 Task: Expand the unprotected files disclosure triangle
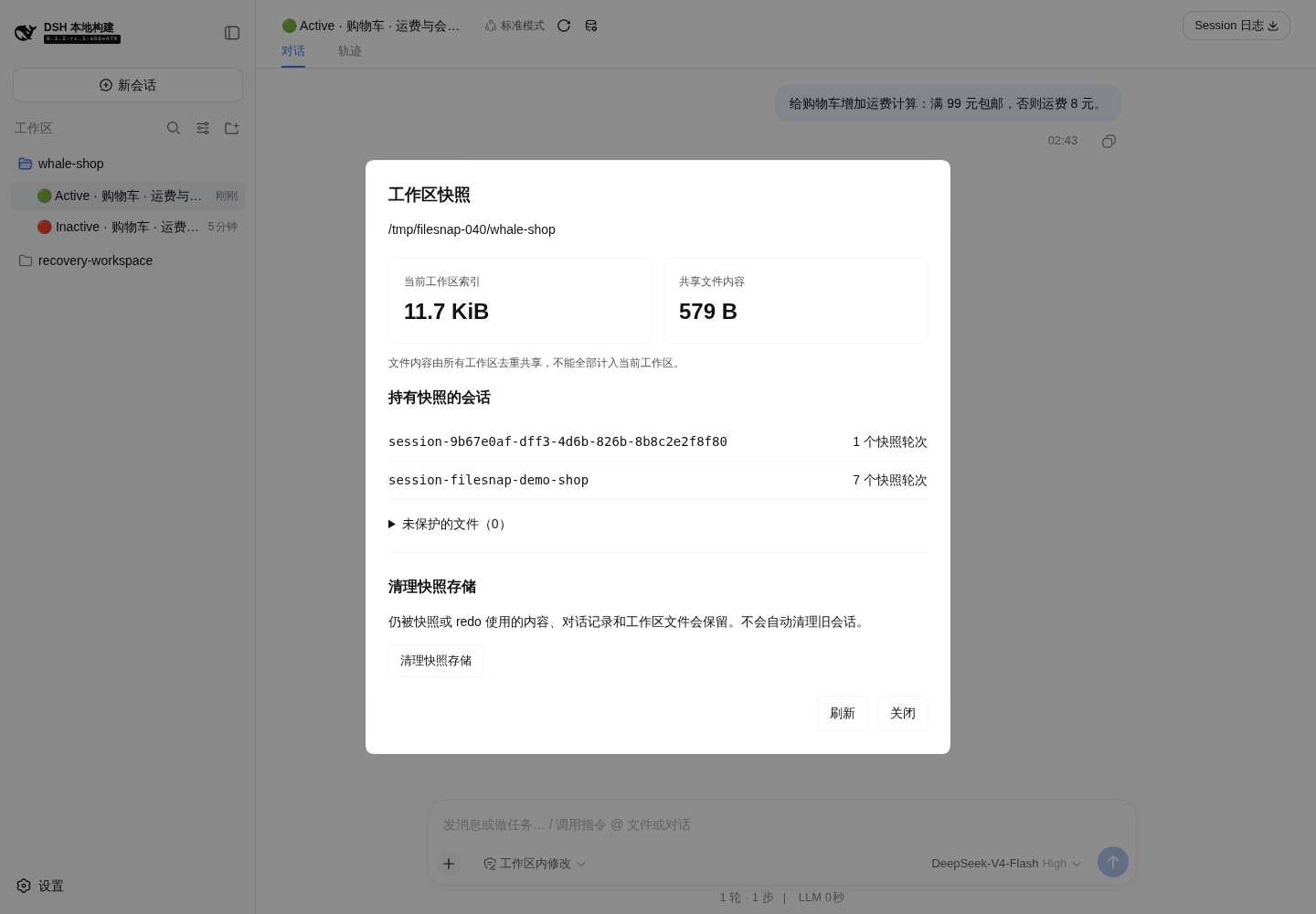pos(392,524)
